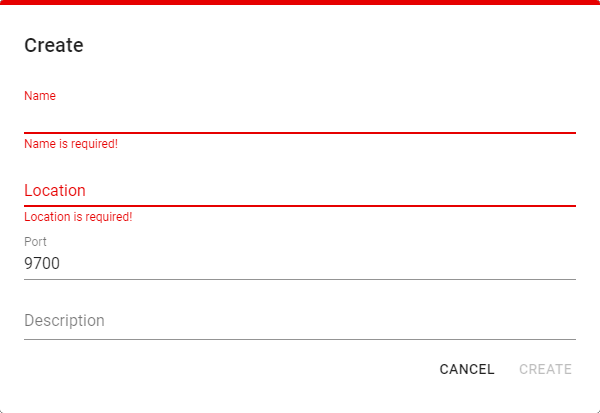Viewport: 600px width, 413px height.
Task: Click the Port field showing 9700
Action: pyautogui.click(x=300, y=264)
